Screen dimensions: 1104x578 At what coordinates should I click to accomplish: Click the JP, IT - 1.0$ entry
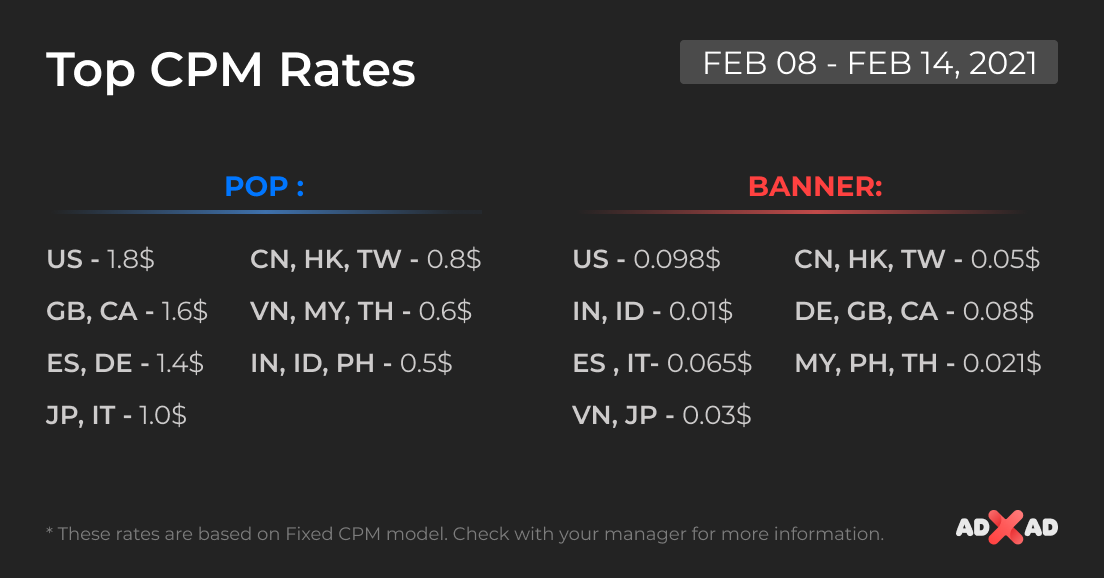(x=117, y=415)
